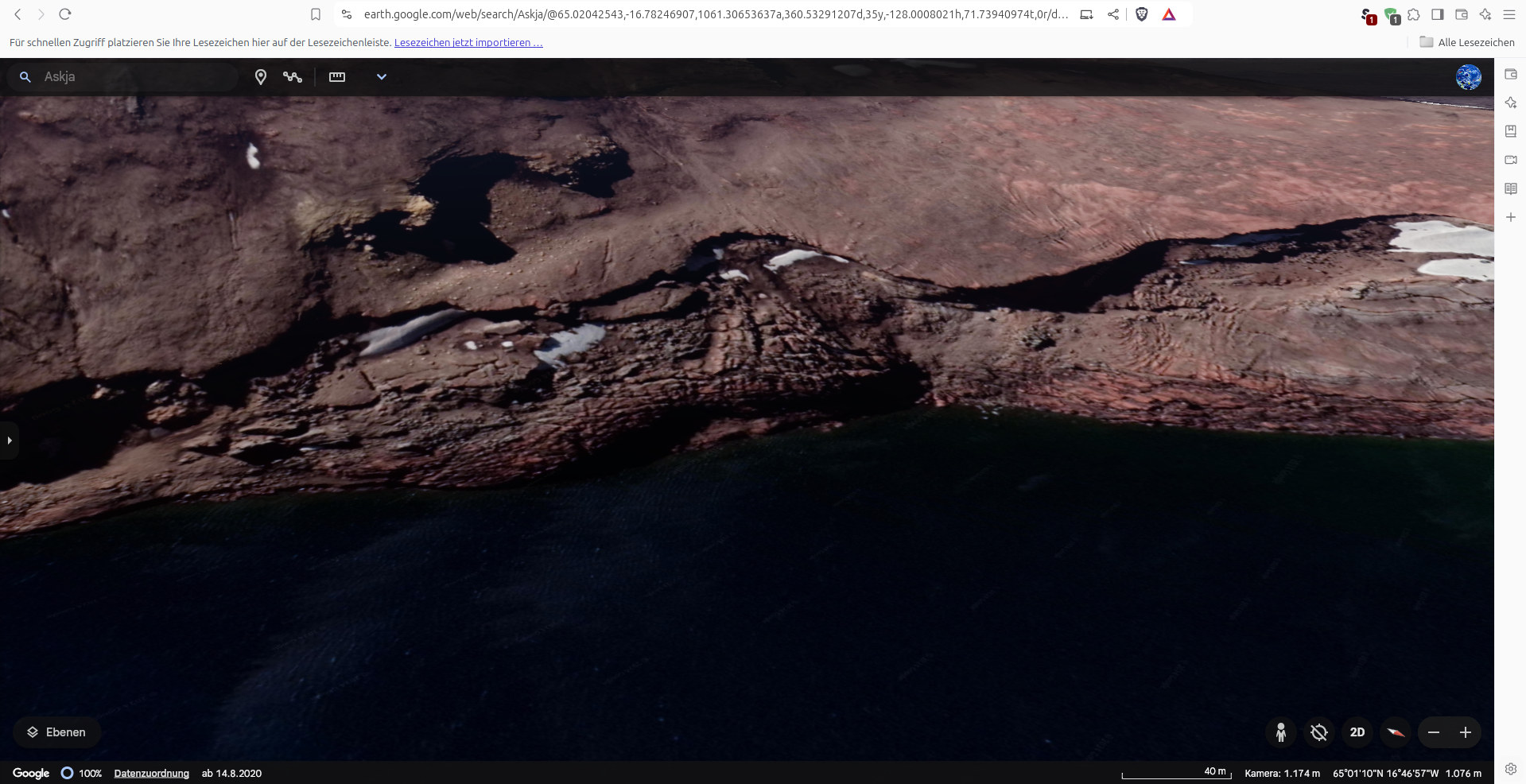Click the Google logo in status bar
Image resolution: width=1526 pixels, height=784 pixels.
coord(31,773)
